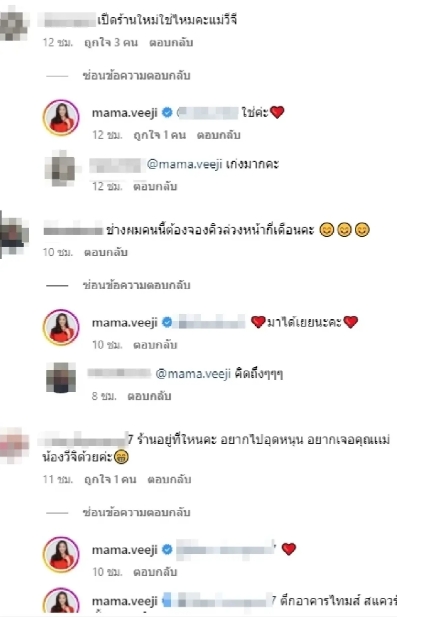Open mama.veeji avatar on มาได้เยยนะคะ reply
The height and width of the screenshot is (617, 427).
tap(61, 327)
